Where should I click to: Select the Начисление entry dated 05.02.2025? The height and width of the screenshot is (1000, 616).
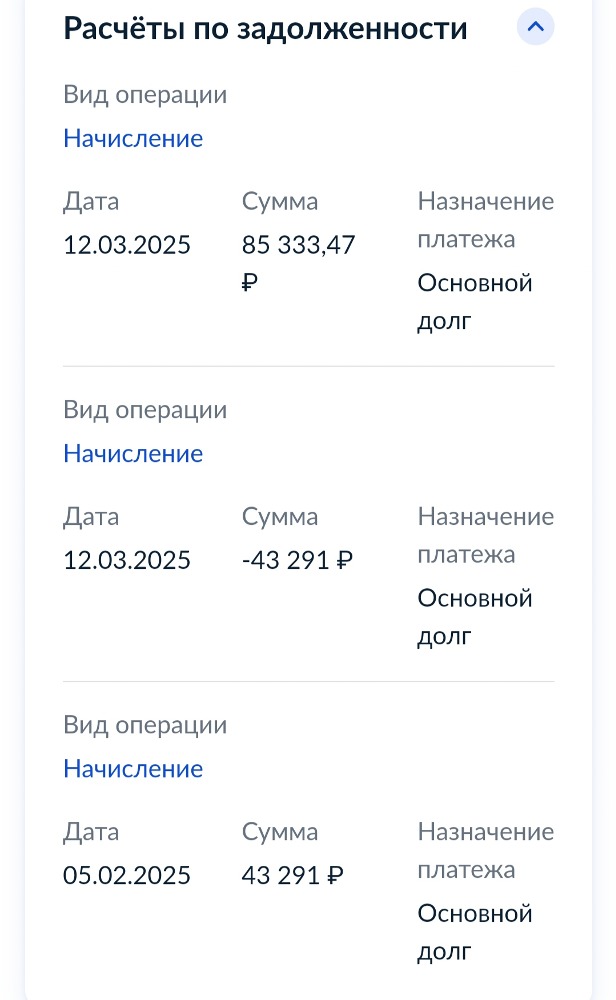tap(133, 768)
